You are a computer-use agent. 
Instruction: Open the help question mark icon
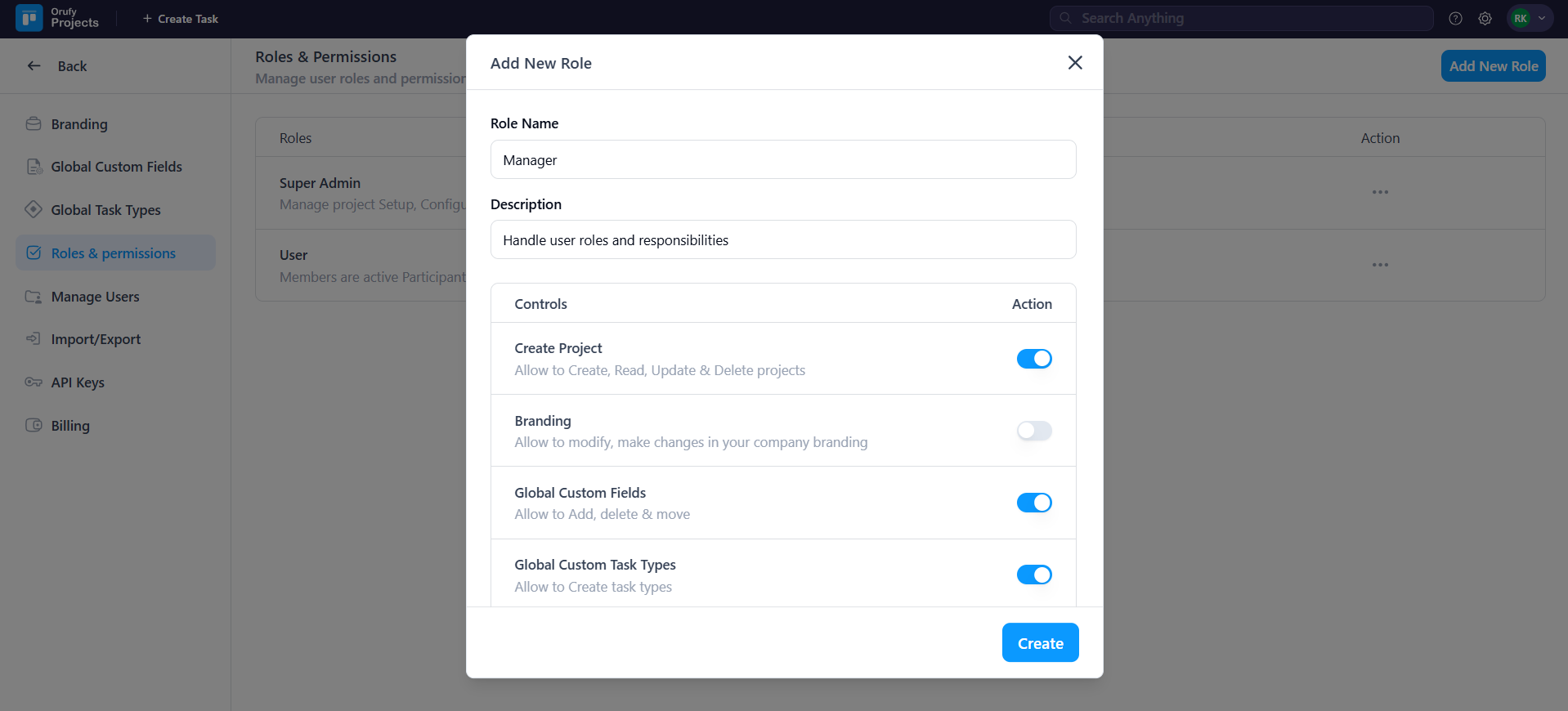click(x=1455, y=18)
